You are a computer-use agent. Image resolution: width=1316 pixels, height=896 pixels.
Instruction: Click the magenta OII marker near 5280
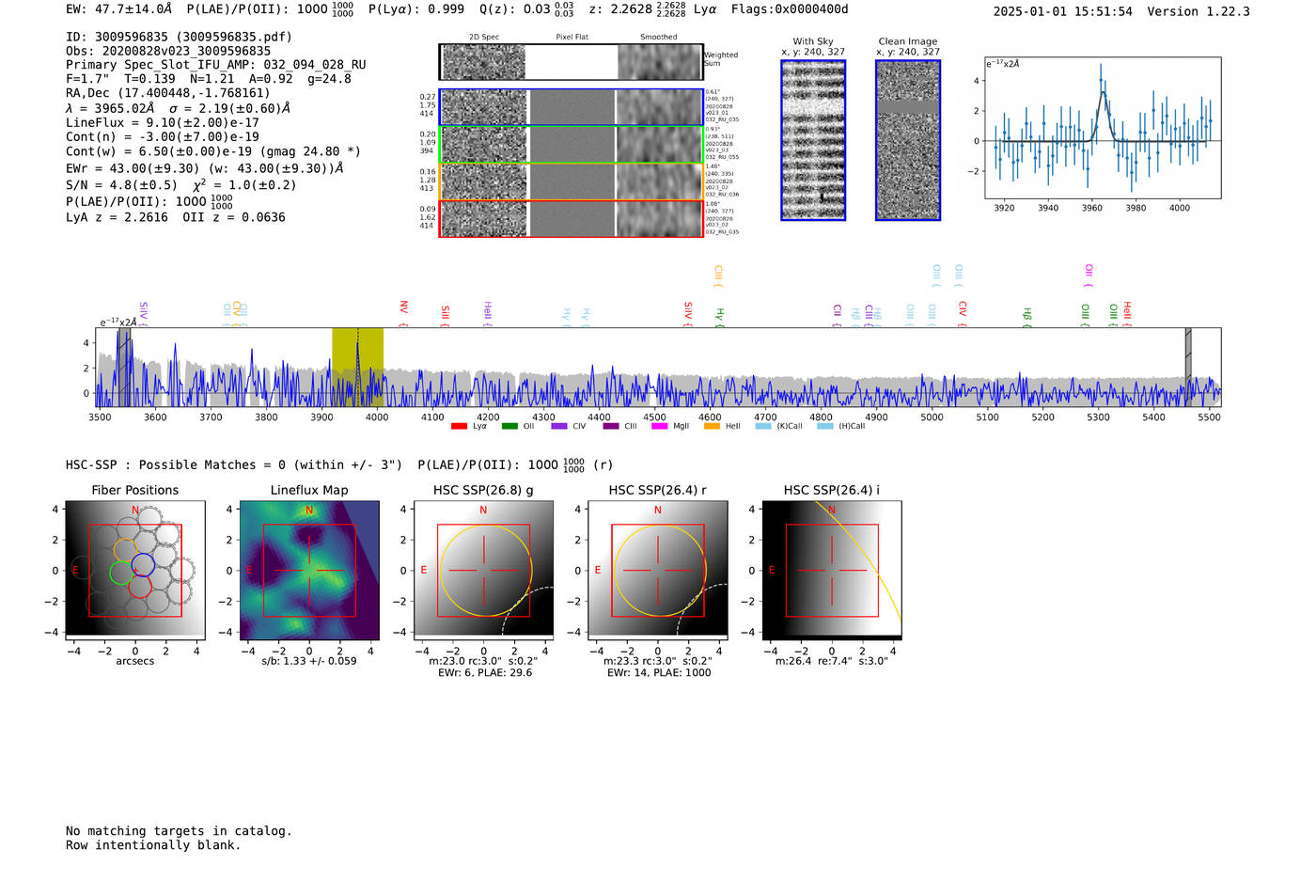pos(1089,274)
